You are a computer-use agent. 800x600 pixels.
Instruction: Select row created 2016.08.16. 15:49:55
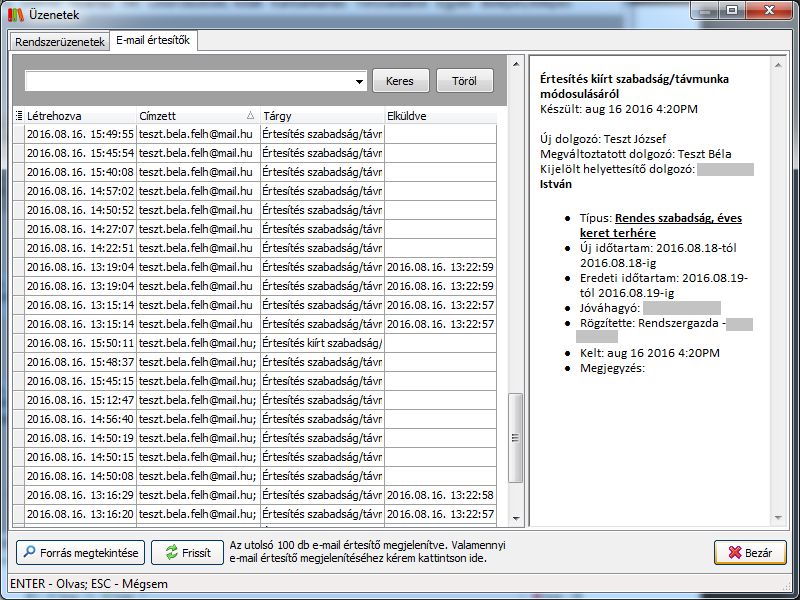[80, 134]
